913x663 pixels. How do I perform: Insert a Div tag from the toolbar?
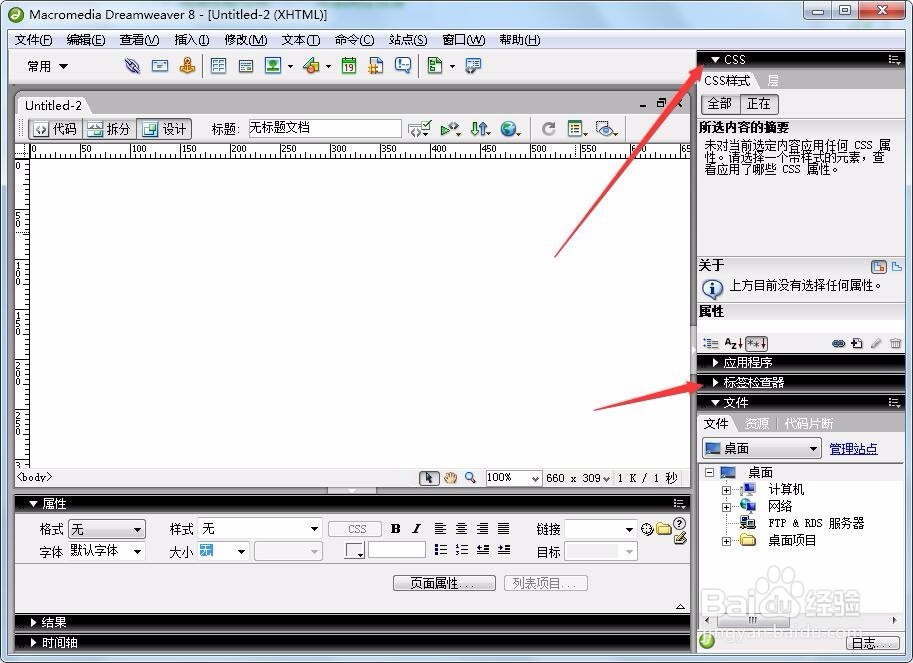click(246, 66)
